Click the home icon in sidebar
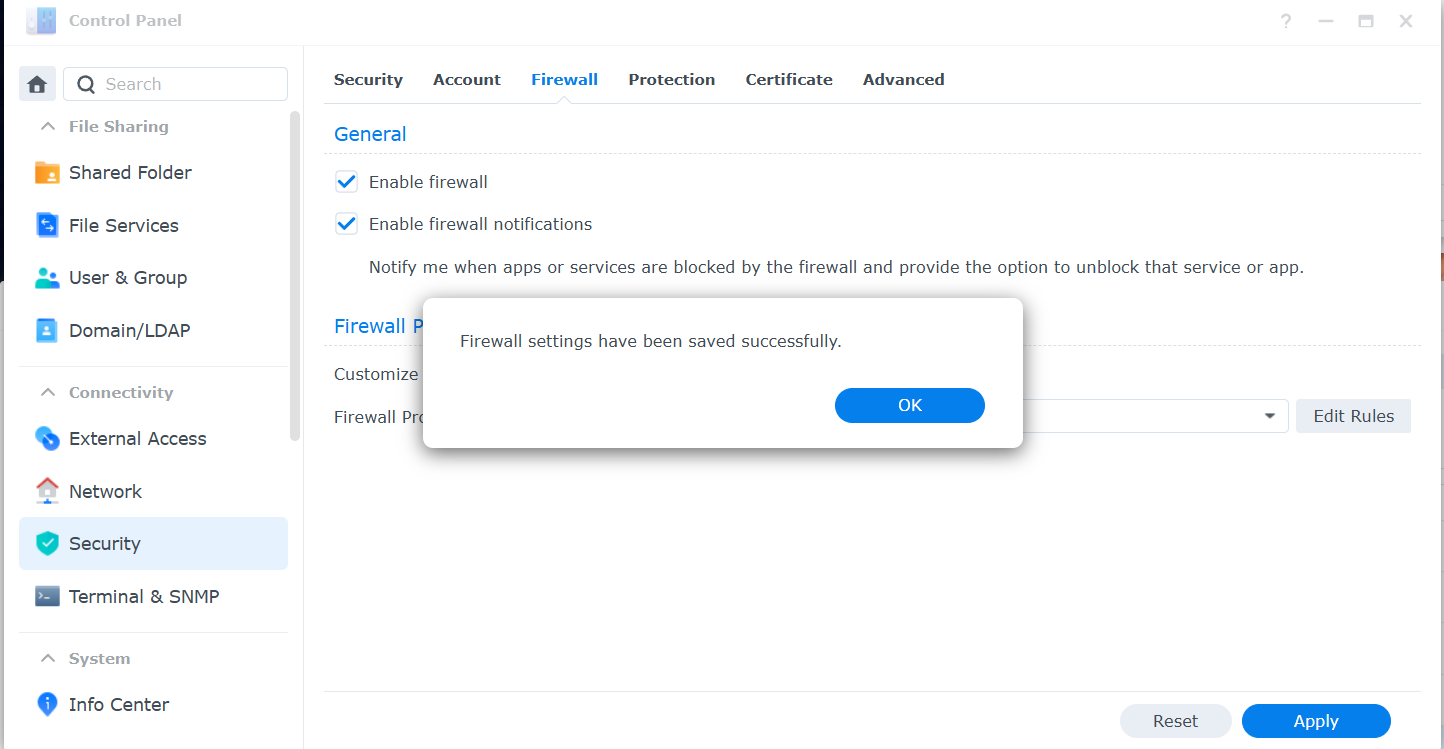This screenshot has width=1444, height=749. point(37,84)
